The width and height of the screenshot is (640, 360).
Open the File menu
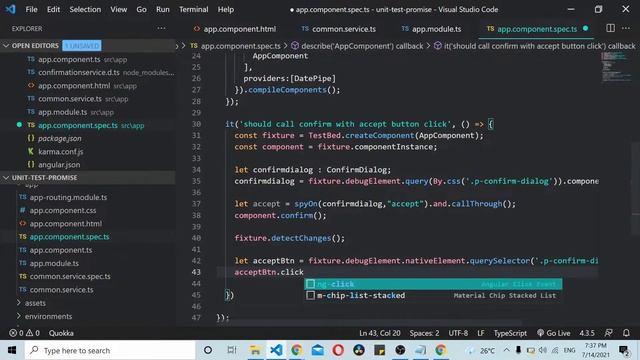click(x=31, y=9)
